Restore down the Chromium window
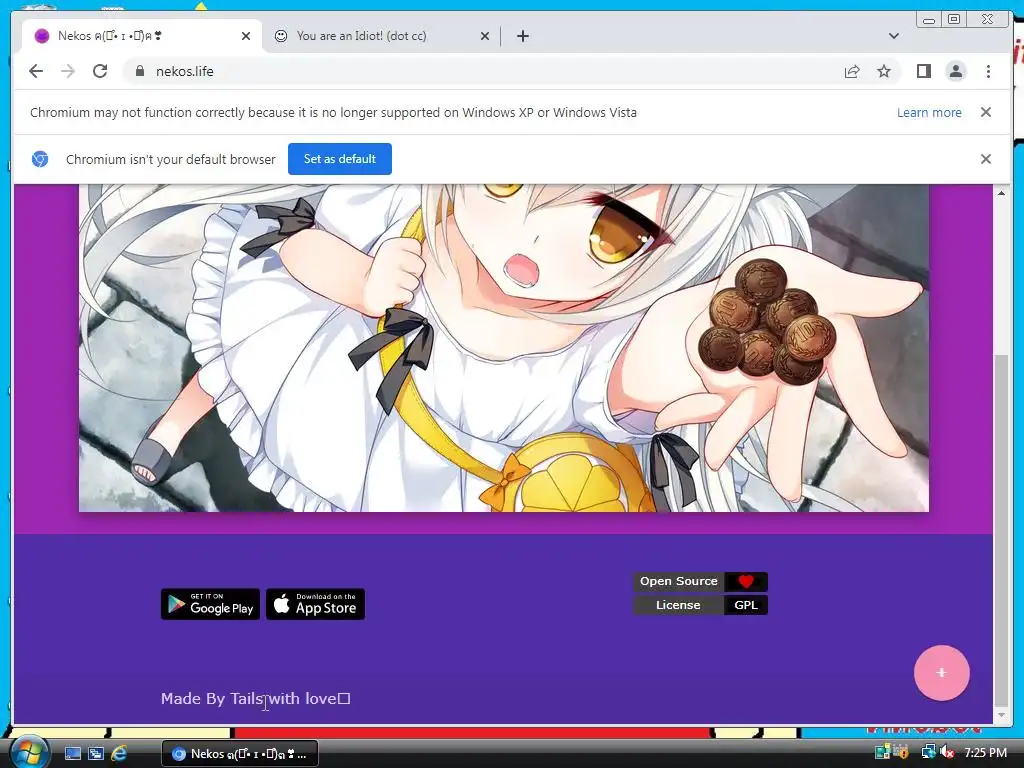Screen dimensions: 1024x768 pyautogui.click(x=954, y=20)
